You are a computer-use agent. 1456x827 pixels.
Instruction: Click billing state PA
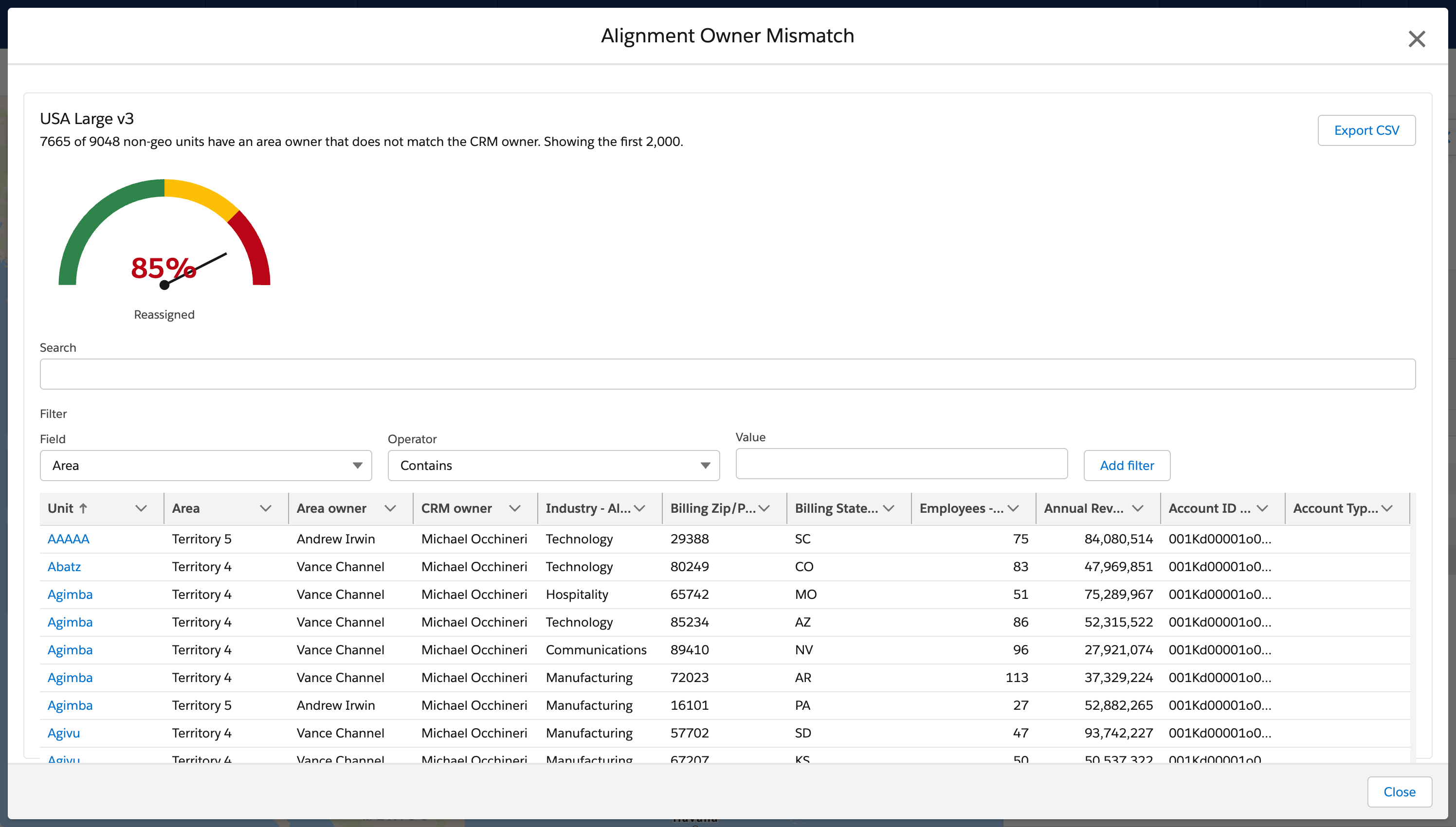(802, 705)
